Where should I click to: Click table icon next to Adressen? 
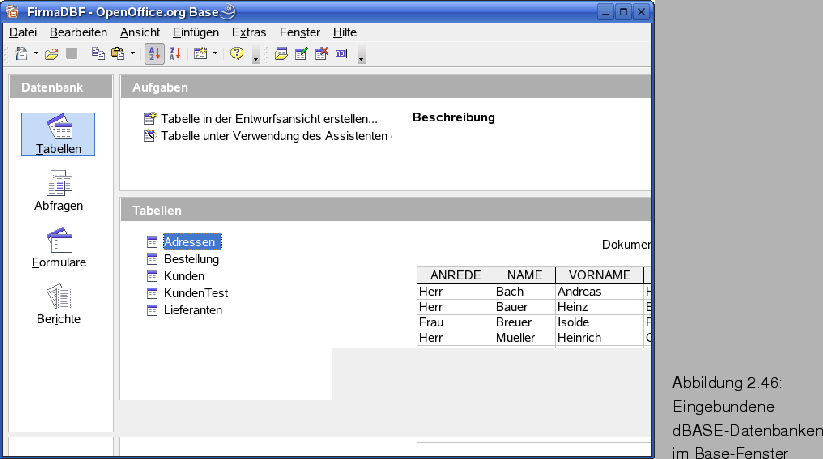click(x=152, y=242)
